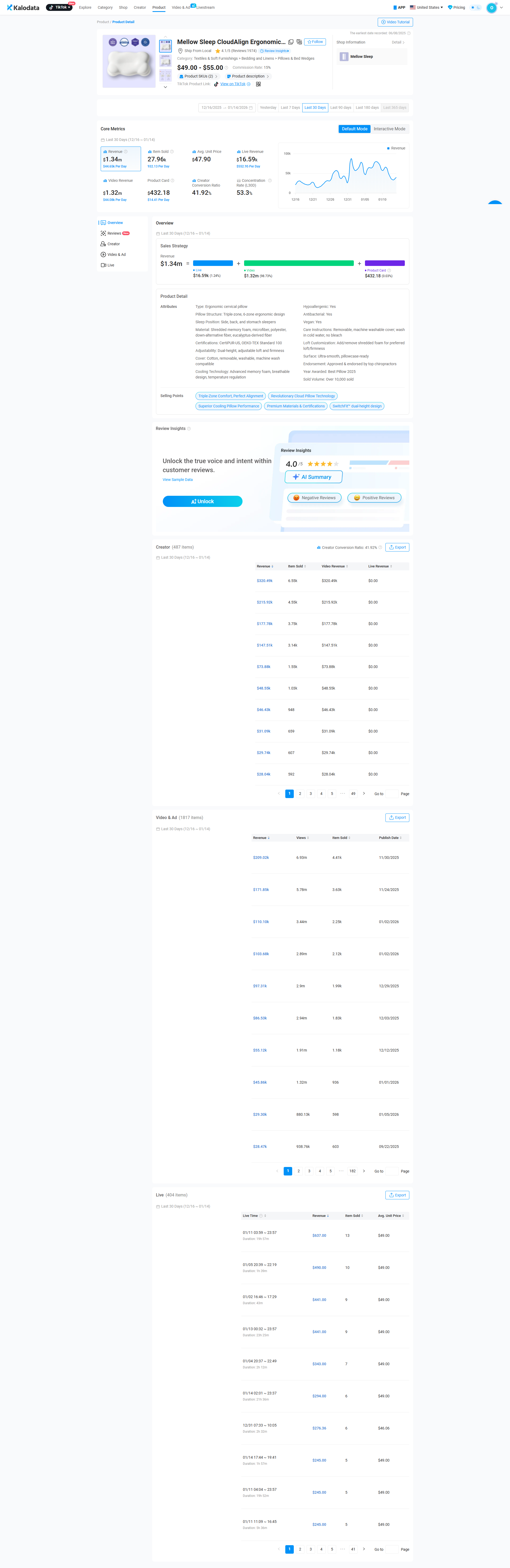The width and height of the screenshot is (510, 1568).
Task: Go to Creator table page 49
Action: (x=353, y=794)
